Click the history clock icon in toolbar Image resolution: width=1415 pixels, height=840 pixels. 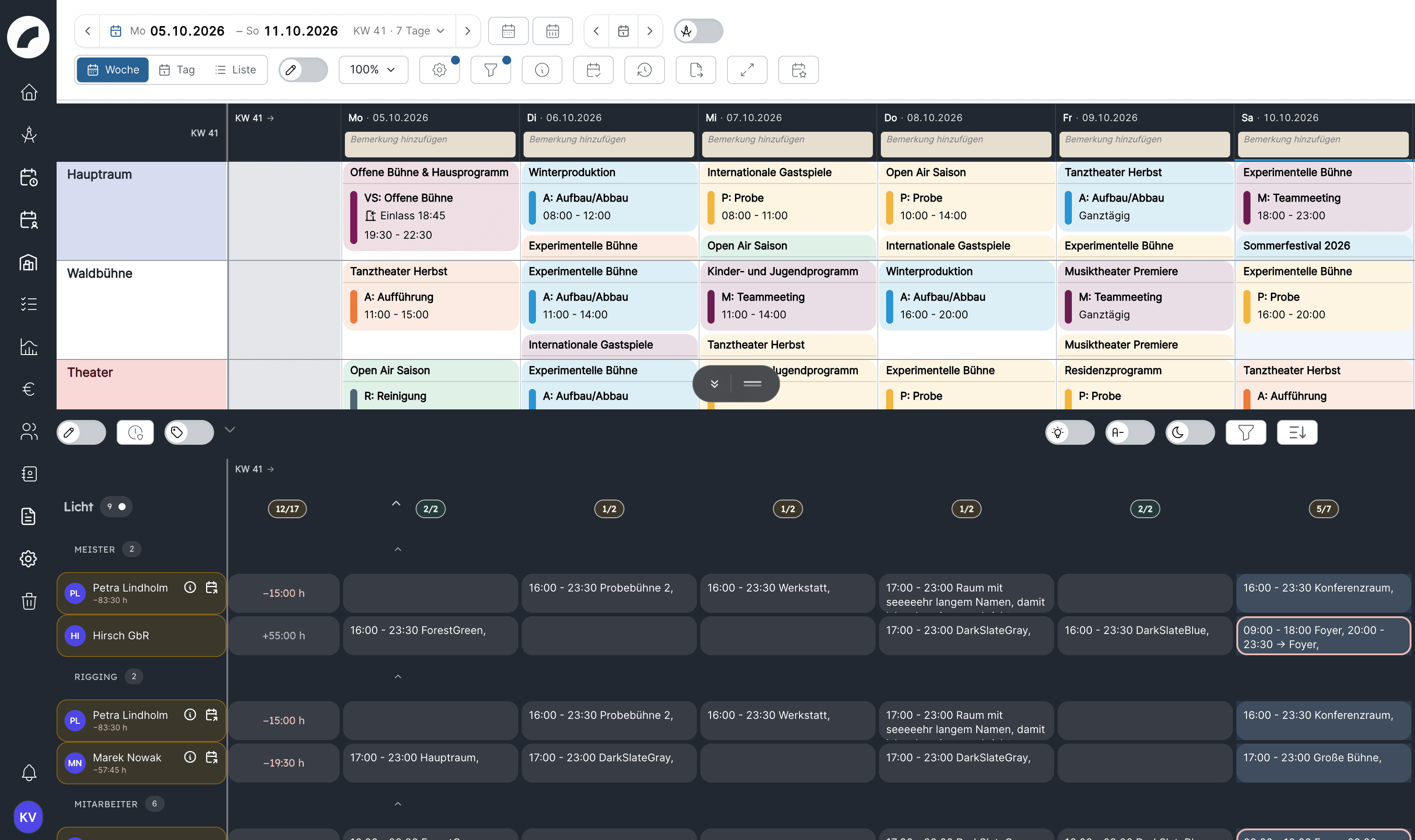[645, 69]
